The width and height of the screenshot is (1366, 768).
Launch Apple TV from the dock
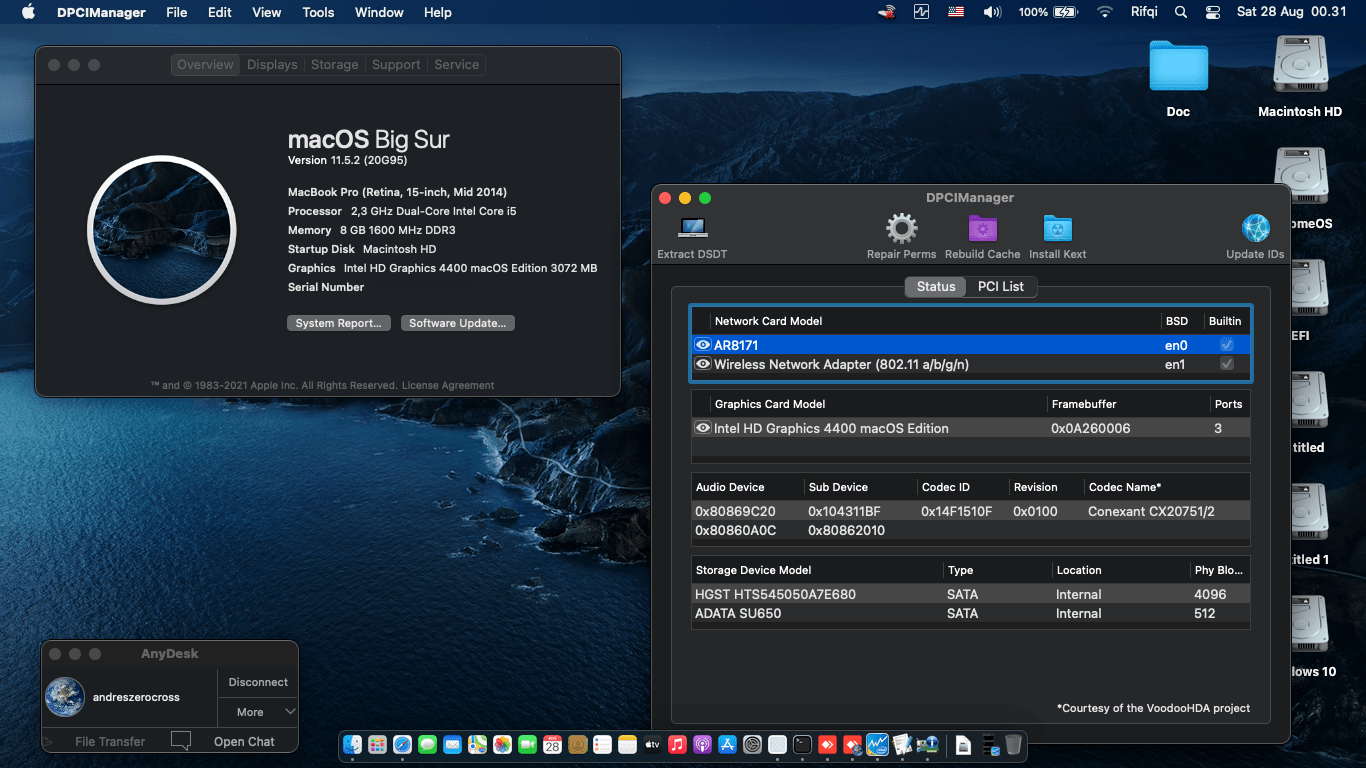(x=652, y=744)
